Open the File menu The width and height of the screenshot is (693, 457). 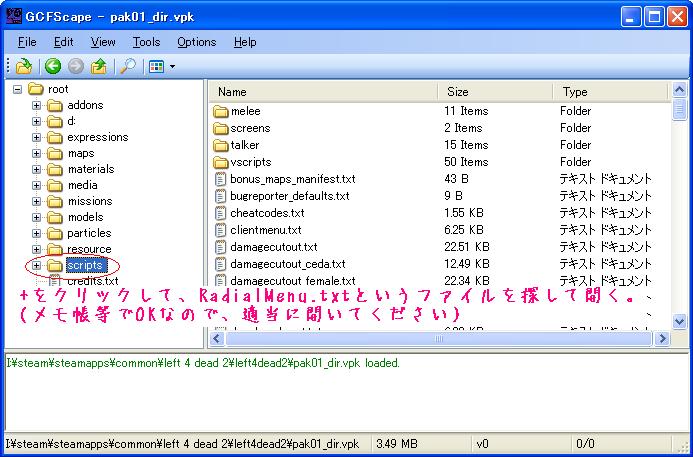pyautogui.click(x=27, y=42)
